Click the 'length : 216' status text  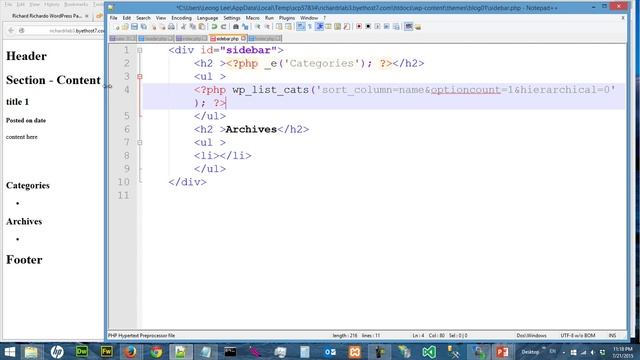click(345, 336)
